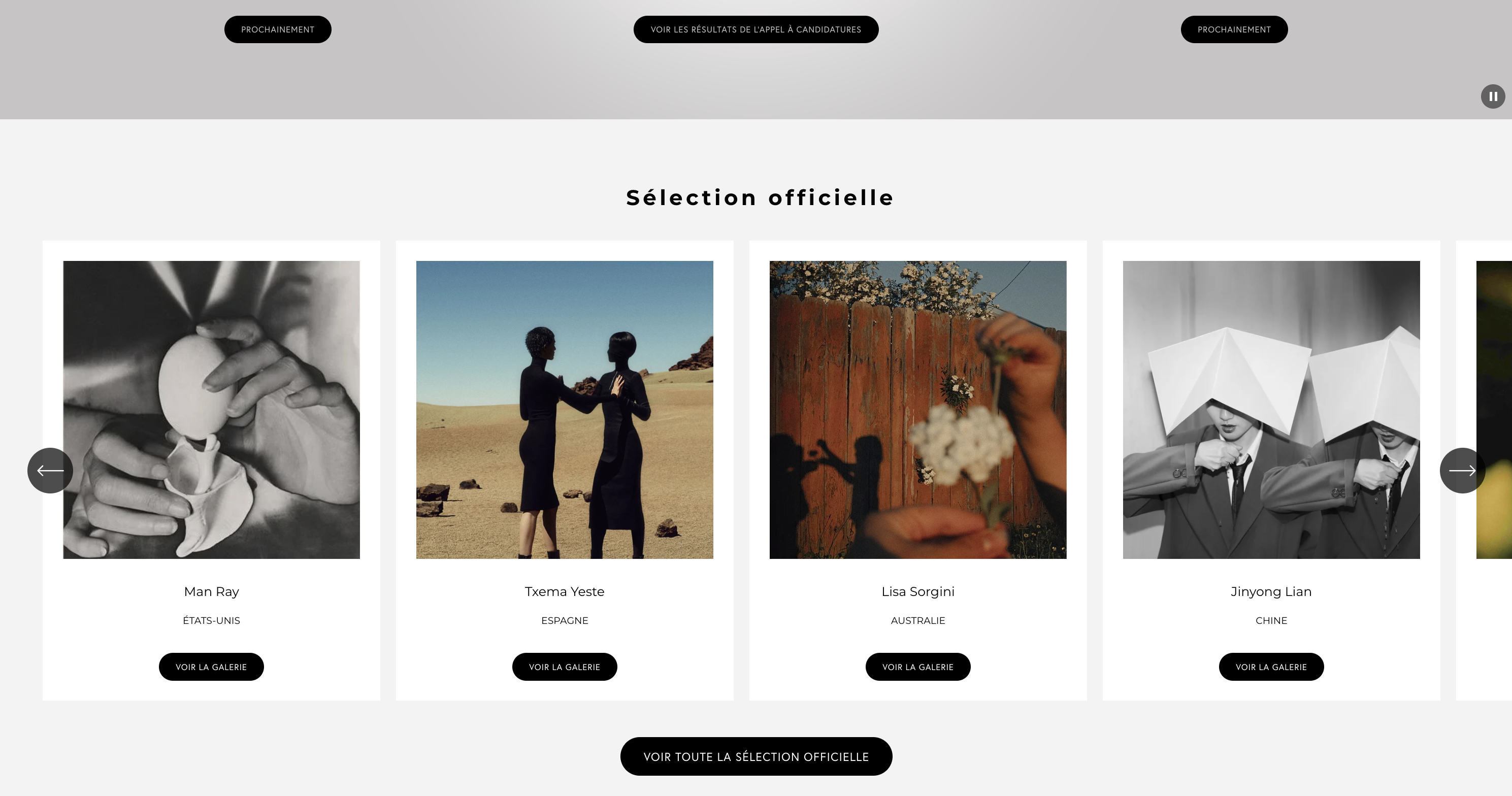
Task: Click the Lisa Sorgini artist name
Action: point(918,592)
